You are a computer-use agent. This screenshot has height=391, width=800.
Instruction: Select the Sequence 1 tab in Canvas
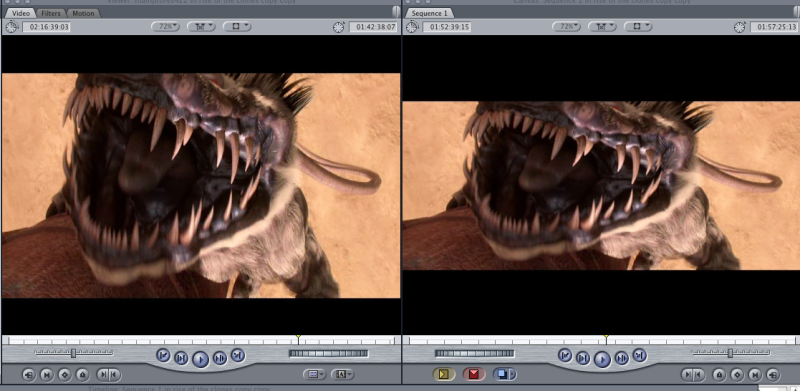point(429,13)
